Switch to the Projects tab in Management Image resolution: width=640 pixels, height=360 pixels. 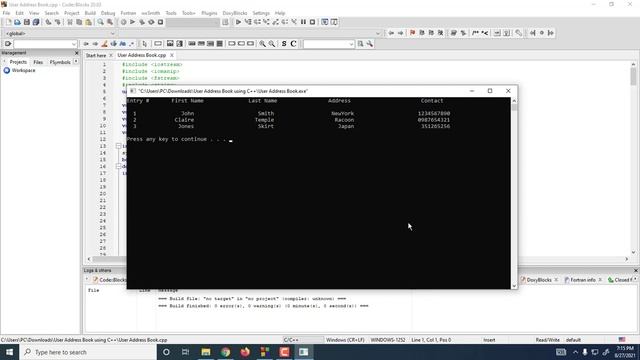click(18, 62)
